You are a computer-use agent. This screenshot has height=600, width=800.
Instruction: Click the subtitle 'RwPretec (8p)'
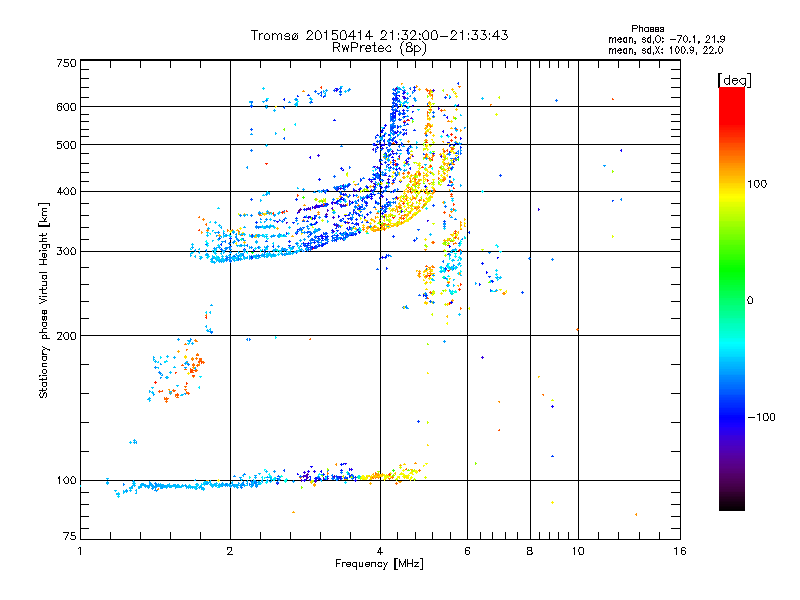pyautogui.click(x=379, y=48)
